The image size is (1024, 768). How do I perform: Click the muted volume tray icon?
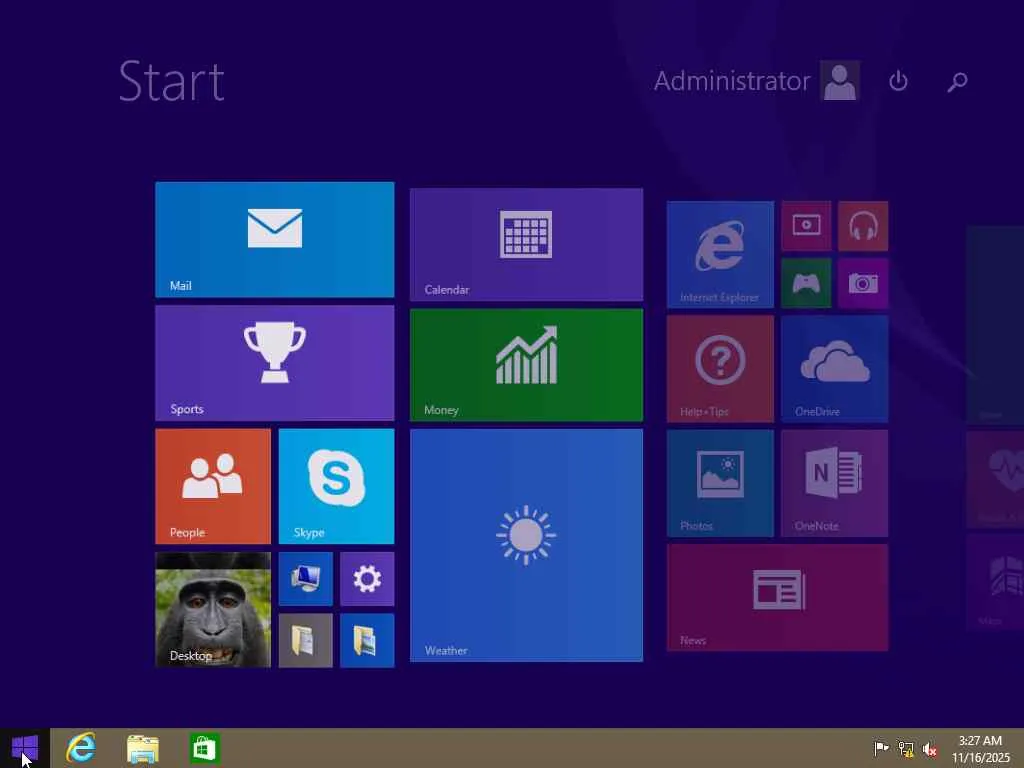pyautogui.click(x=930, y=749)
